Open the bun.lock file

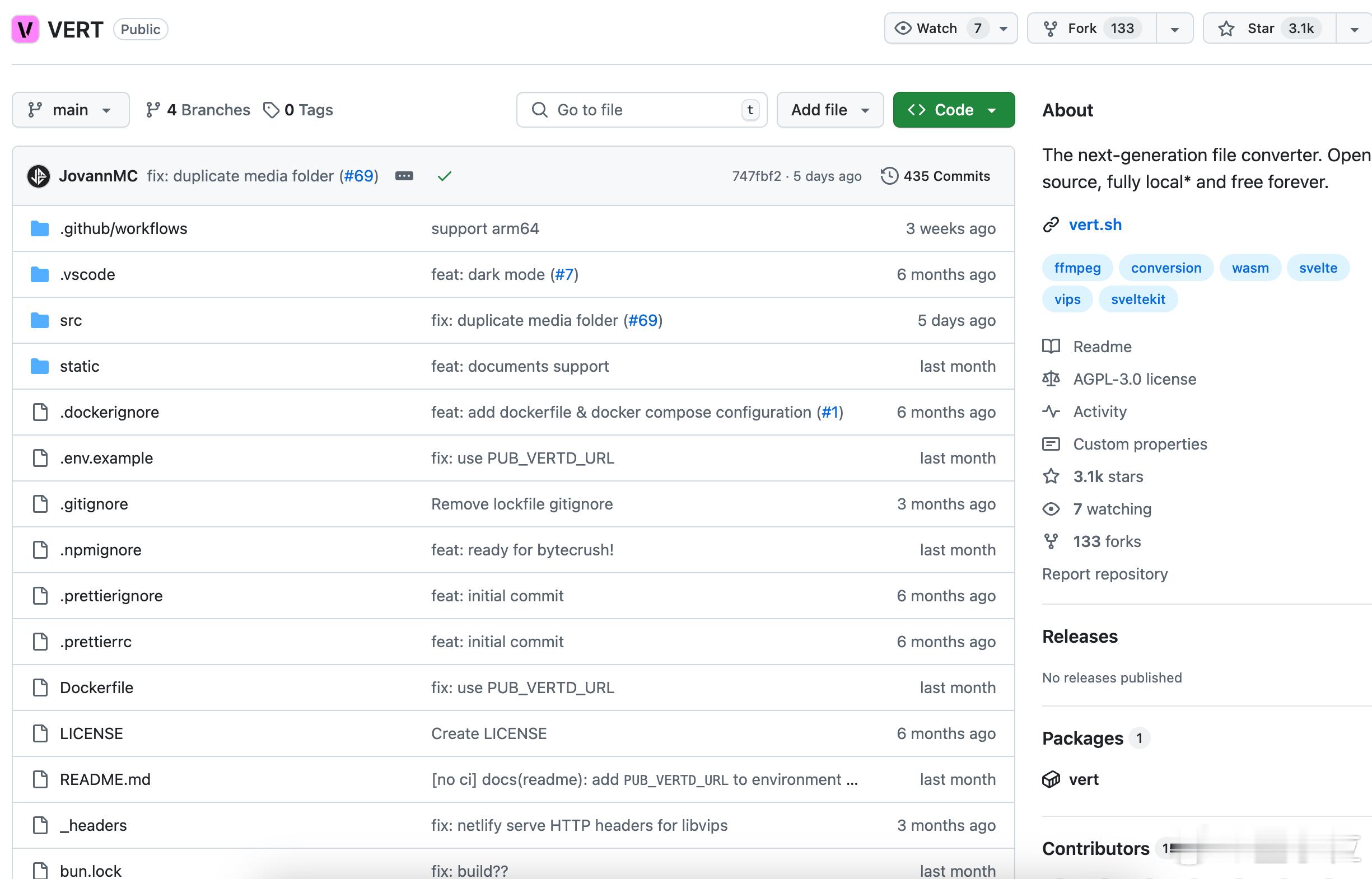click(90, 871)
